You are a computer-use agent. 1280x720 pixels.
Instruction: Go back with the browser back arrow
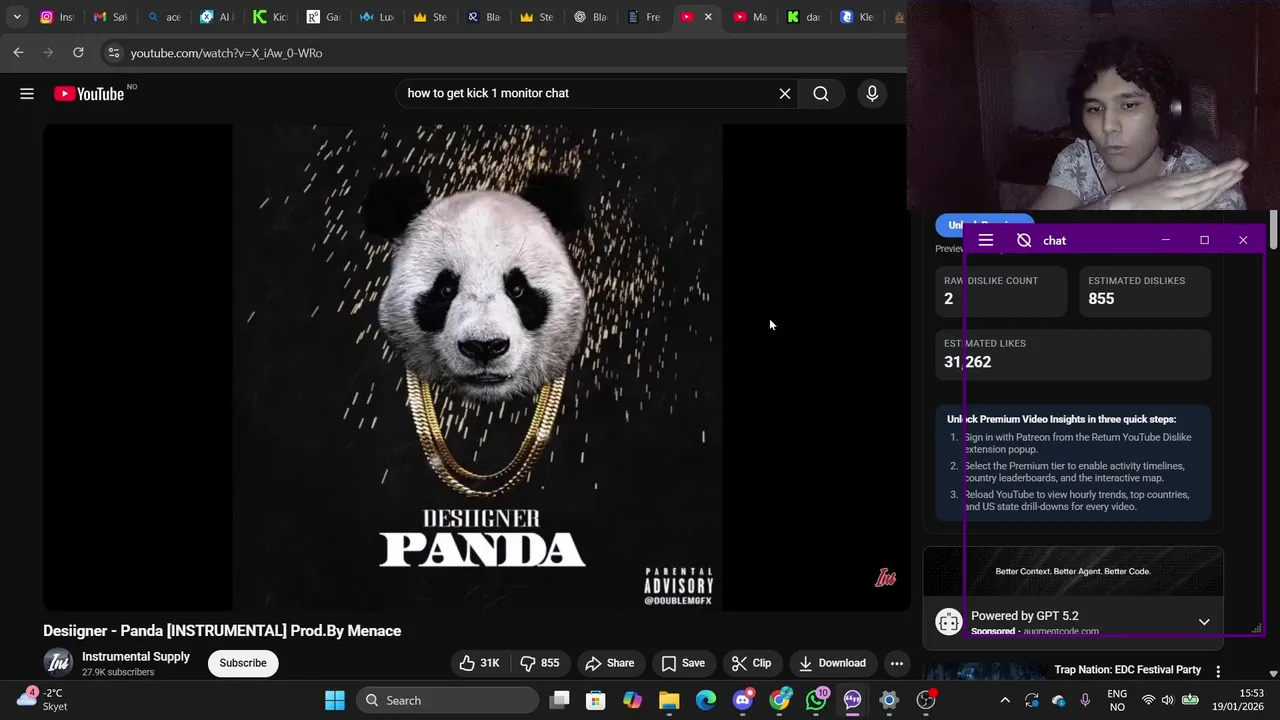tap(18, 52)
